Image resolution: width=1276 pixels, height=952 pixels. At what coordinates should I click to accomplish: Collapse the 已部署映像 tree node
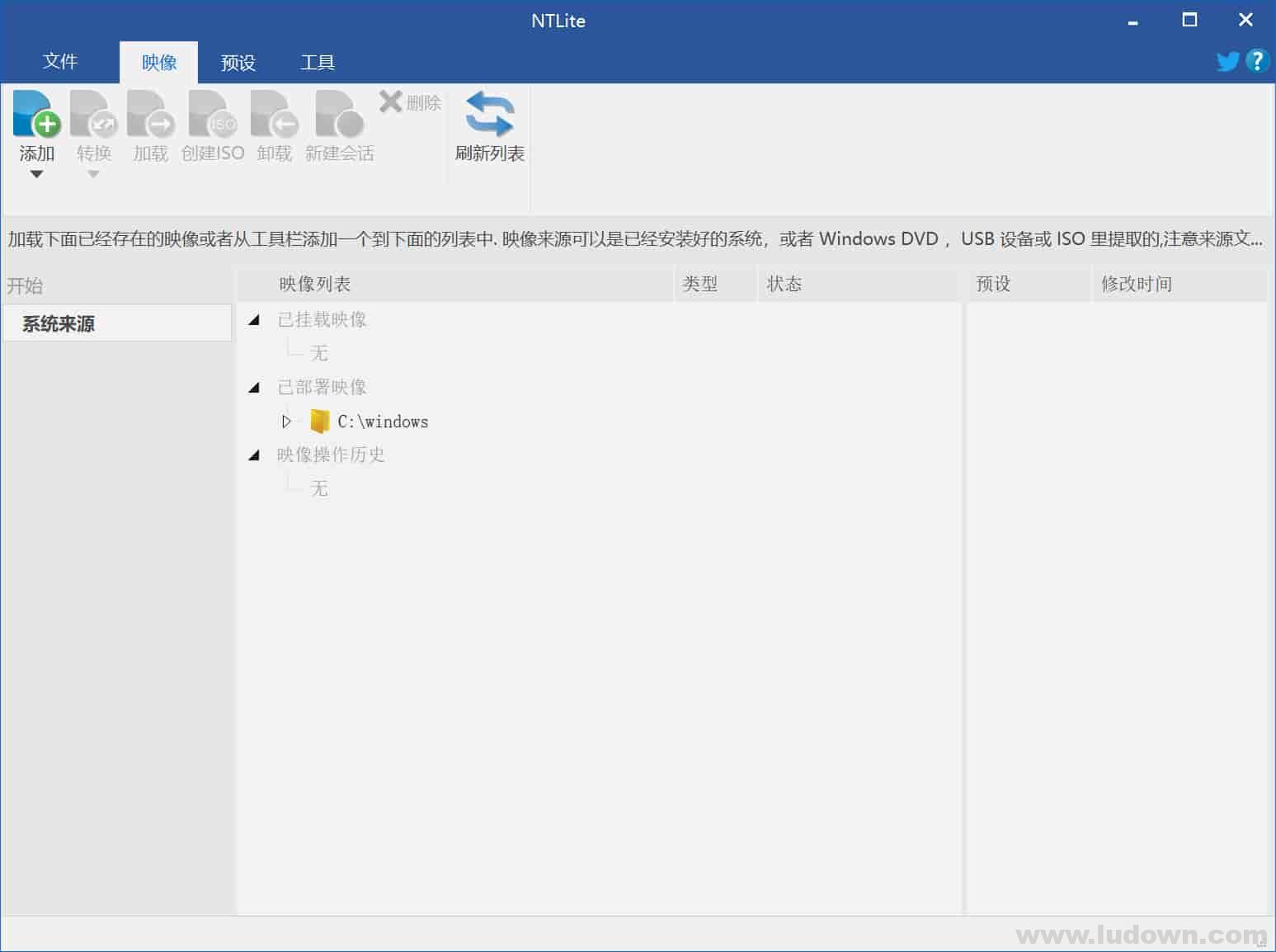[x=254, y=387]
